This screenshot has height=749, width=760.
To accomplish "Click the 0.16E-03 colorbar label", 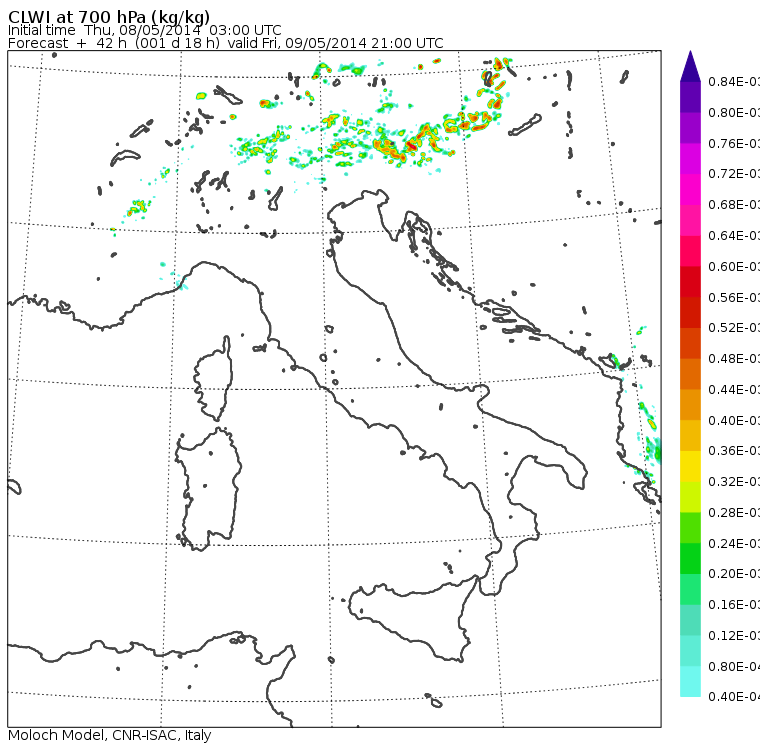I will (734, 605).
